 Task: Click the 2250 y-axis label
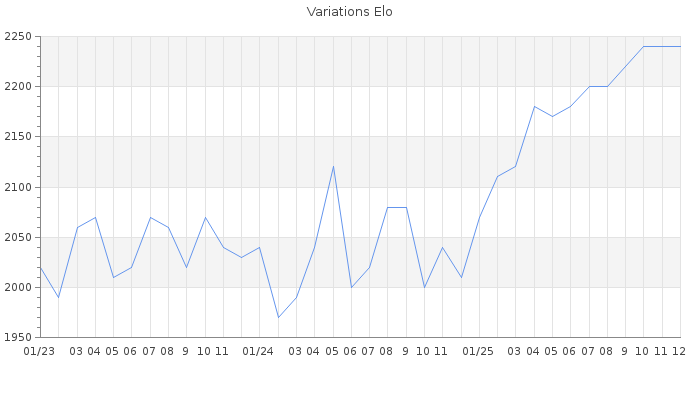(x=17, y=37)
